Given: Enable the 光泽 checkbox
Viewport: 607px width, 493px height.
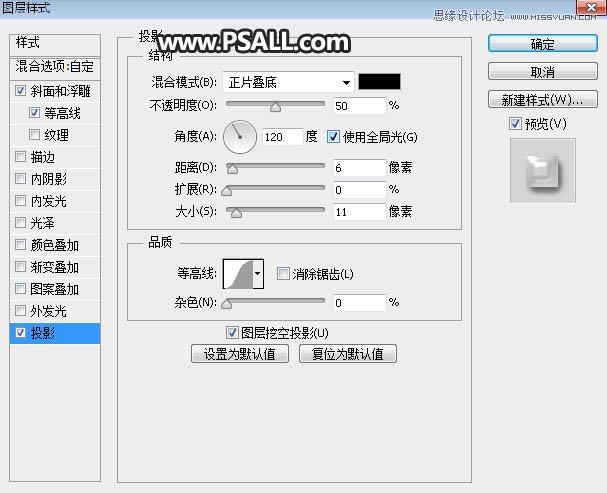Looking at the screenshot, I should pos(20,223).
